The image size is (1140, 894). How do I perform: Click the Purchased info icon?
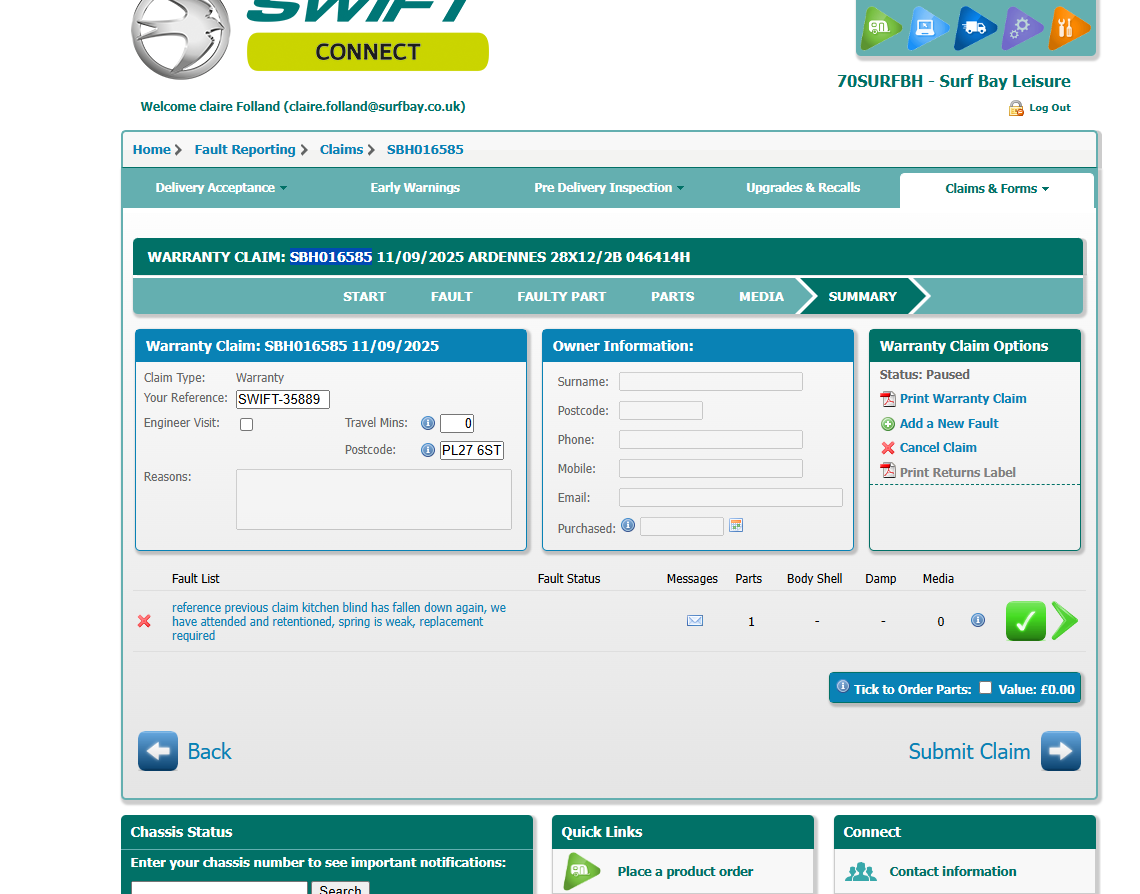pos(628,525)
